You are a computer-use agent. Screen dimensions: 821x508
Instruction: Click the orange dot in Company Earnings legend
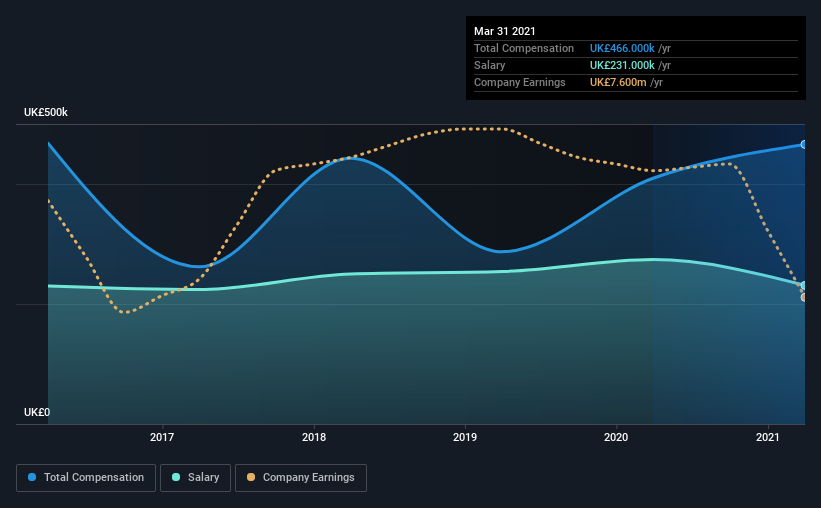251,477
